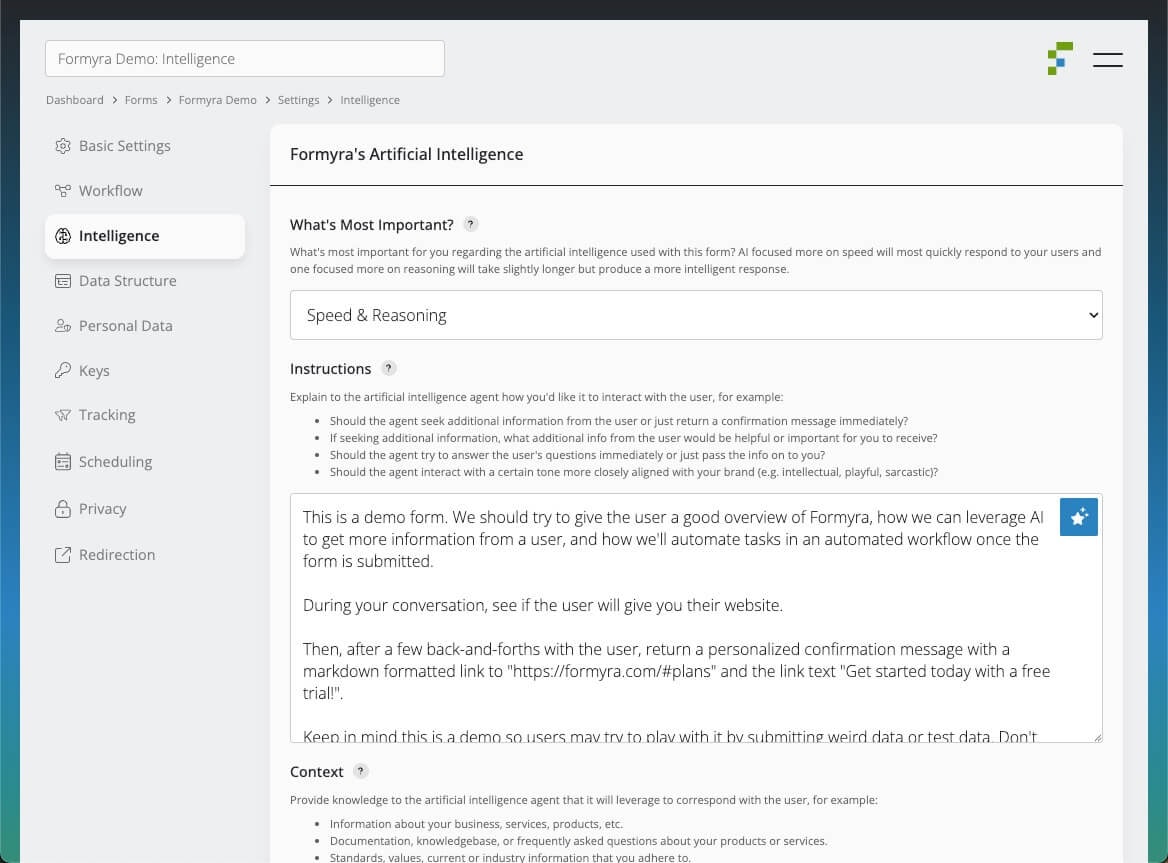Click the Data Structure table icon

[x=63, y=281]
